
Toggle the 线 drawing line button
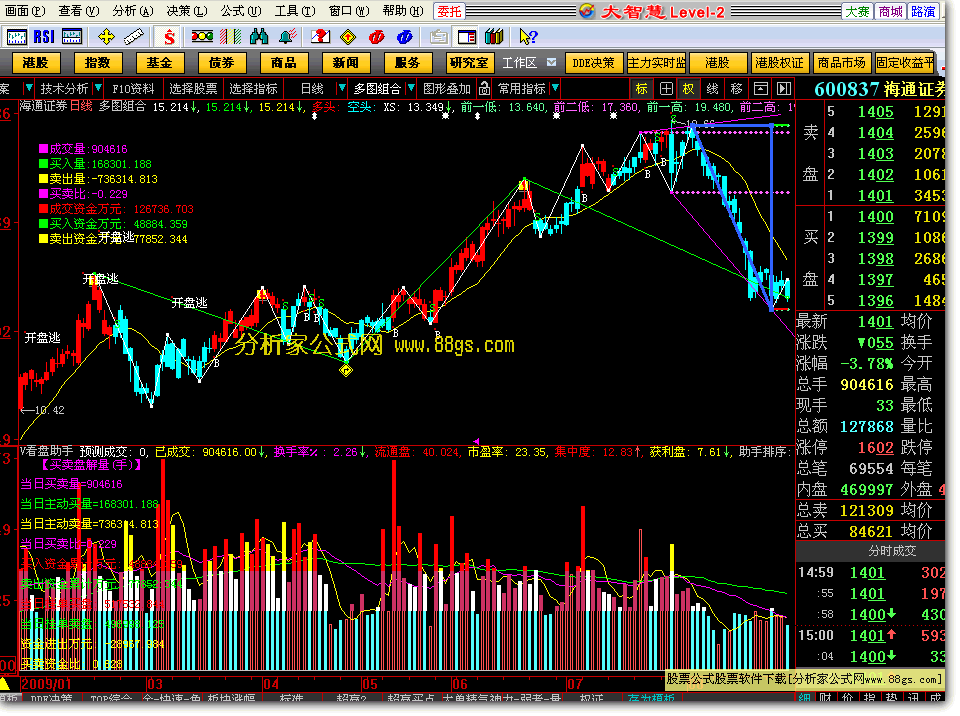(713, 89)
